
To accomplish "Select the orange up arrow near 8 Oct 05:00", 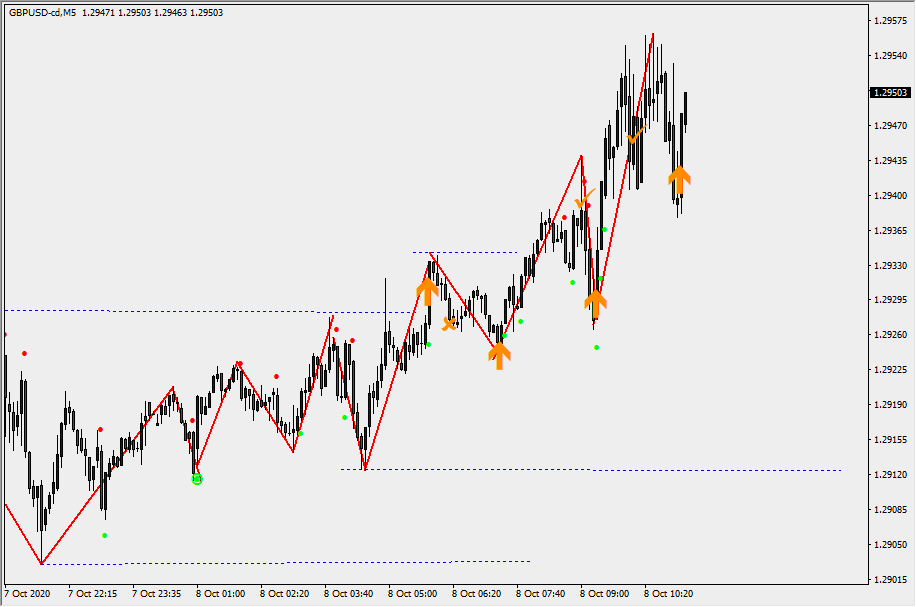I will click(427, 290).
